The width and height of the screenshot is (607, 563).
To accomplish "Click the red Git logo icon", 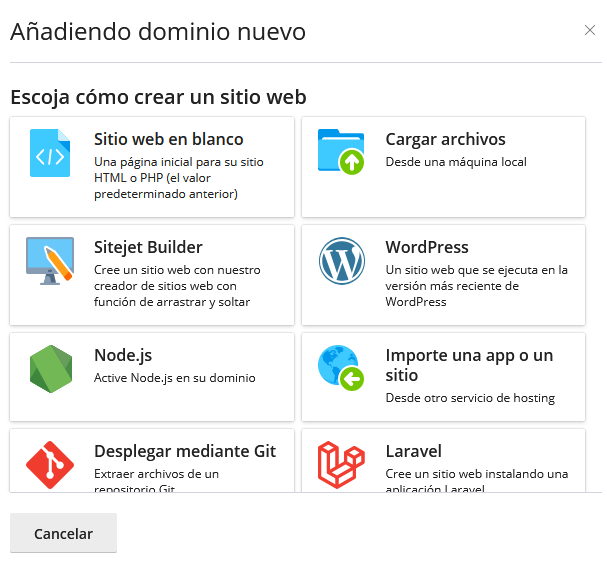I will pos(50,466).
